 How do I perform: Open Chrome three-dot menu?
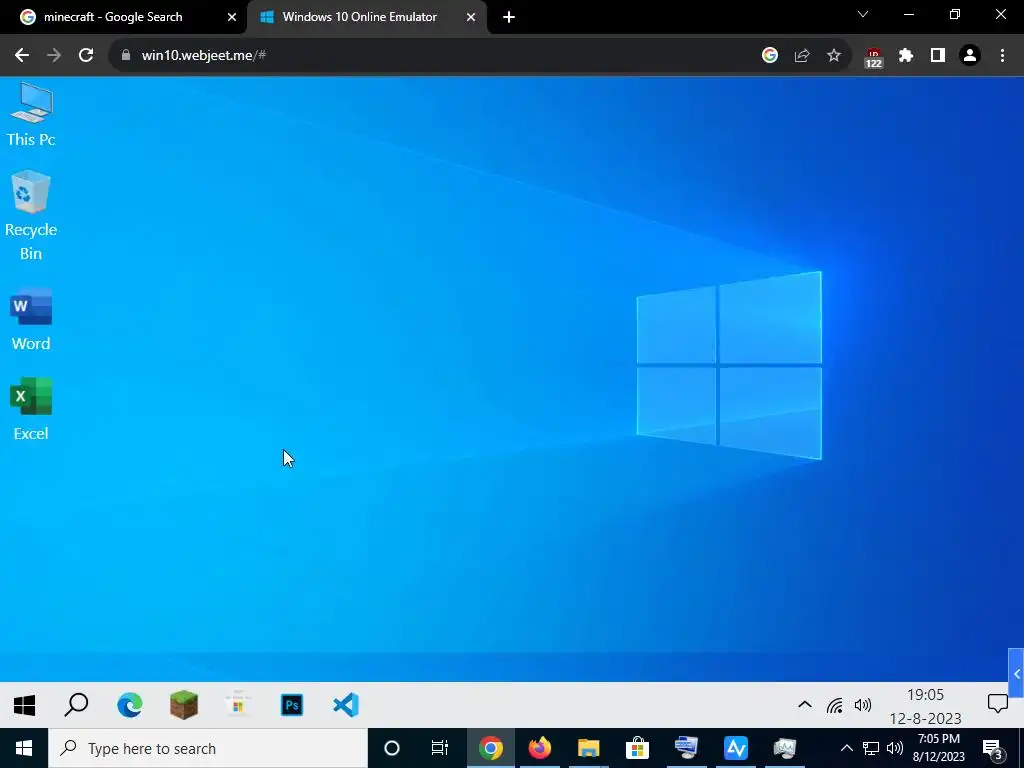pyautogui.click(x=1002, y=55)
